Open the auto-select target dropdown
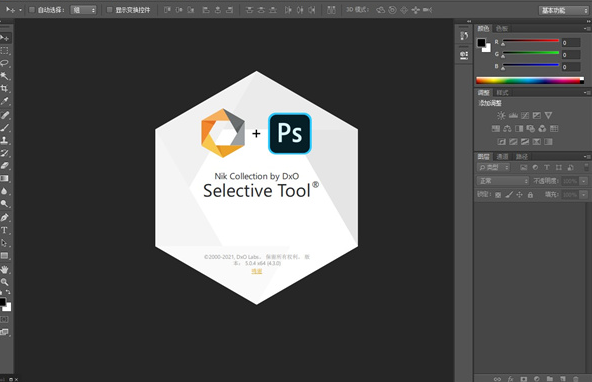Viewport: 592px width, 382px height. tap(83, 10)
